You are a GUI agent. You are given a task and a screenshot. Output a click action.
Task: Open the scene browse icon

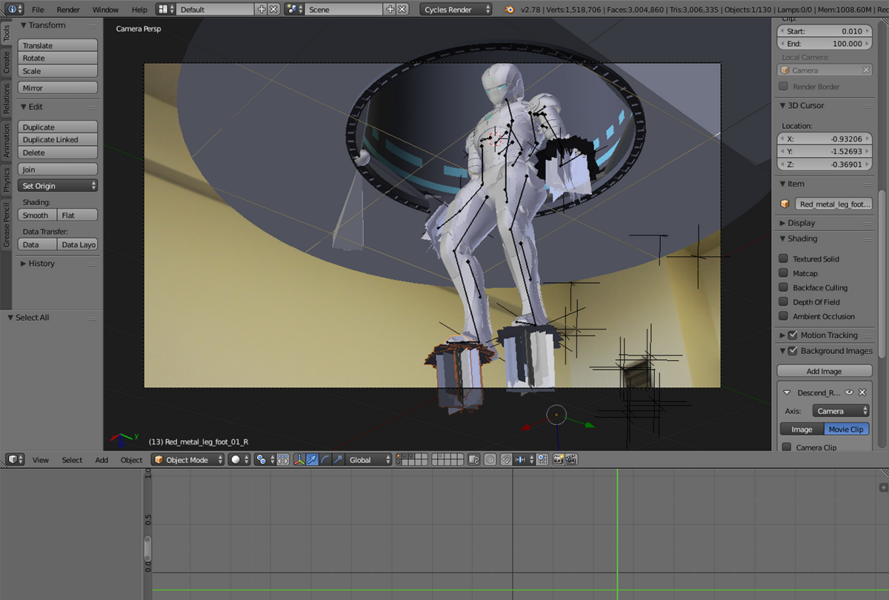click(294, 9)
